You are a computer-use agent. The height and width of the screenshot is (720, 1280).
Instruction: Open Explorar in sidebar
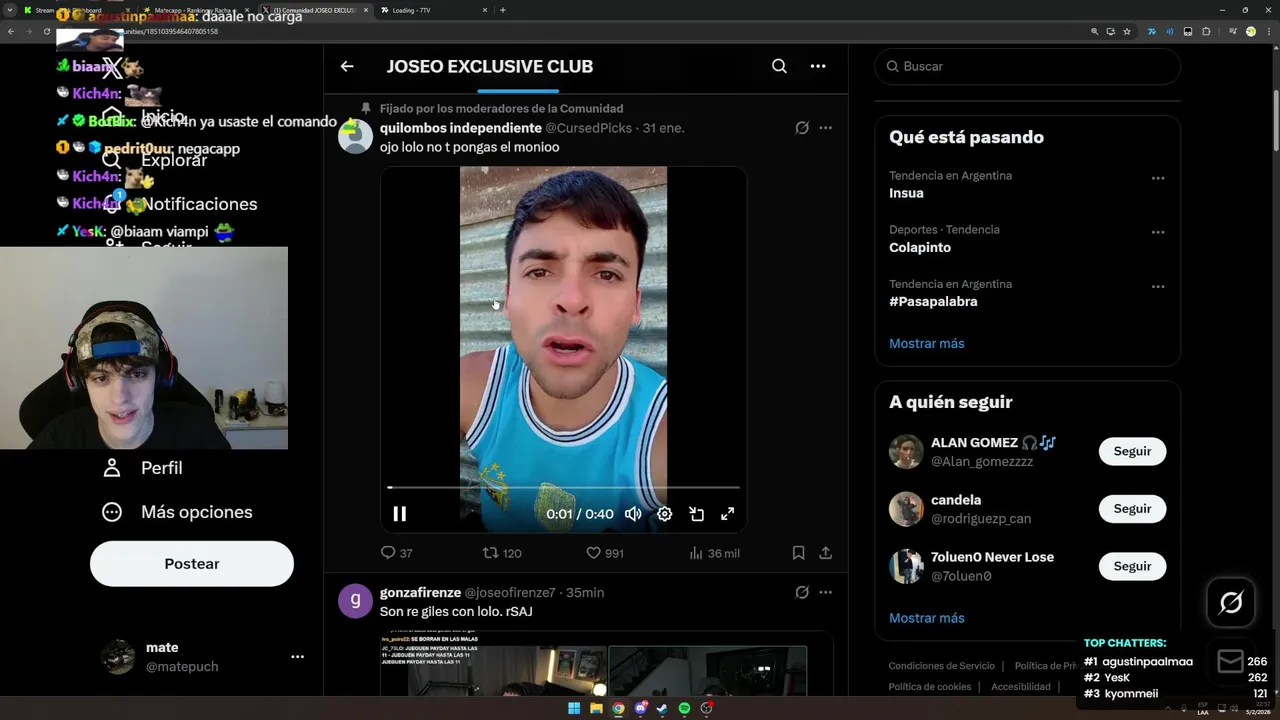coord(155,160)
